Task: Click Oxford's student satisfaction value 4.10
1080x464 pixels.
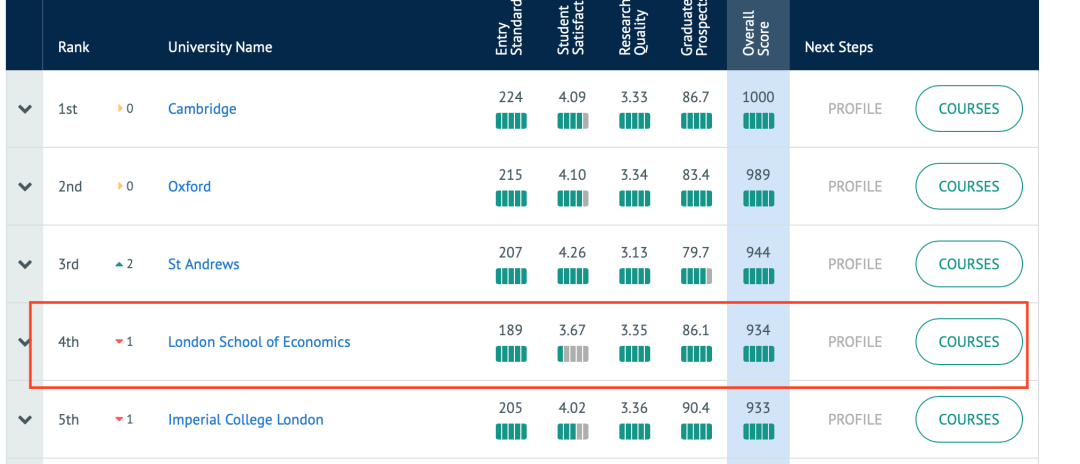Action: point(572,176)
